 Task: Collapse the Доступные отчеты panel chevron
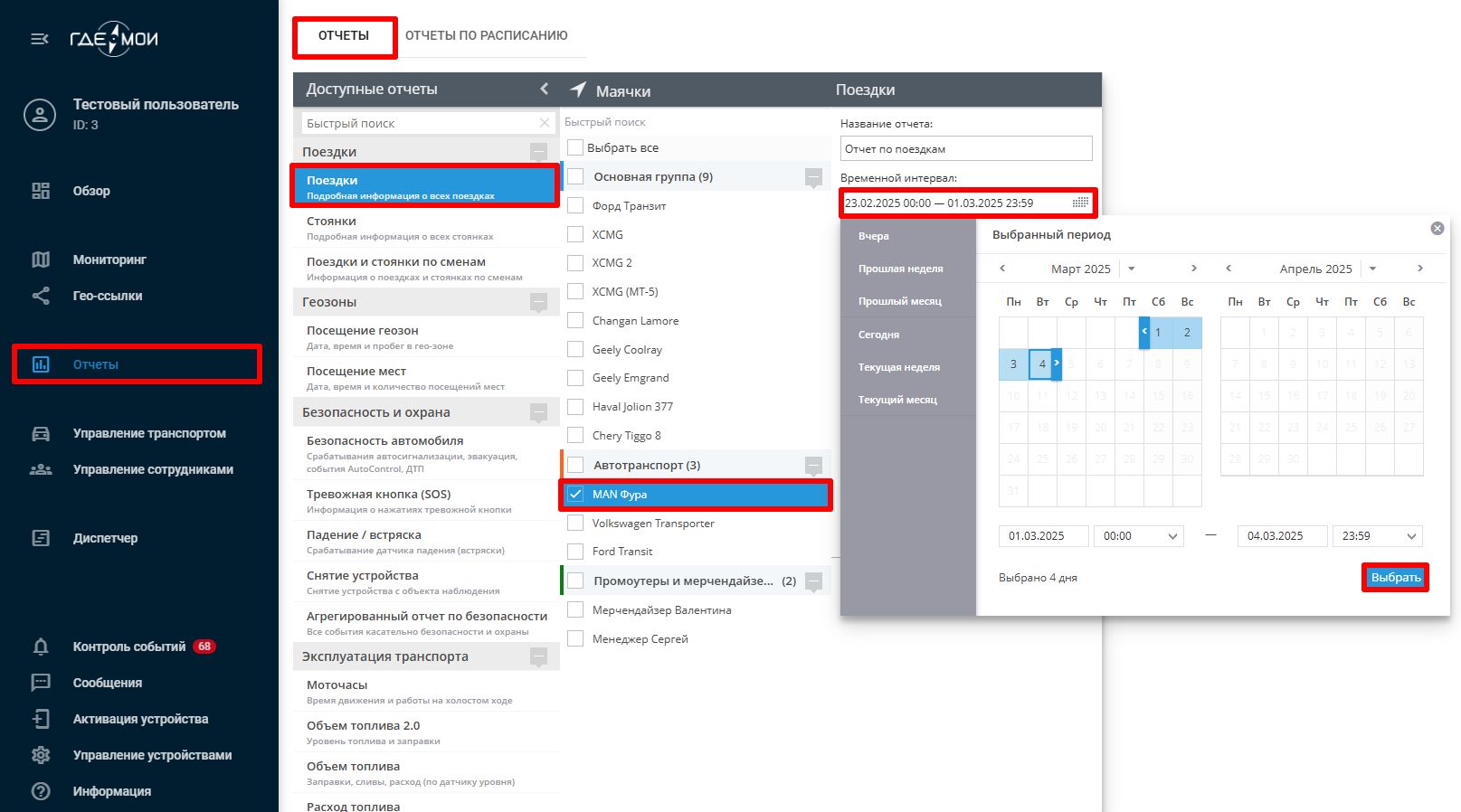pos(544,89)
